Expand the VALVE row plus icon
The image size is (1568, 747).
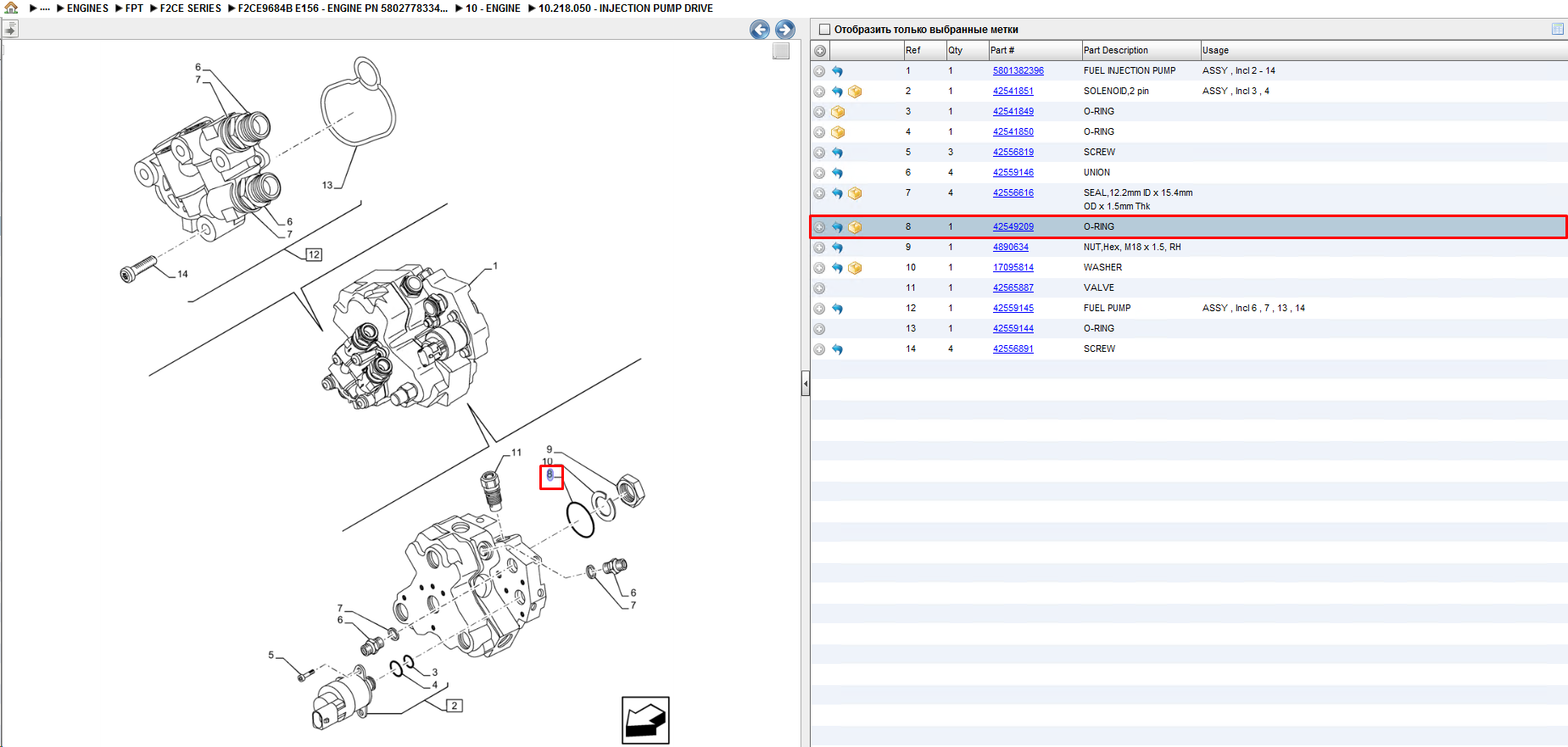click(819, 288)
